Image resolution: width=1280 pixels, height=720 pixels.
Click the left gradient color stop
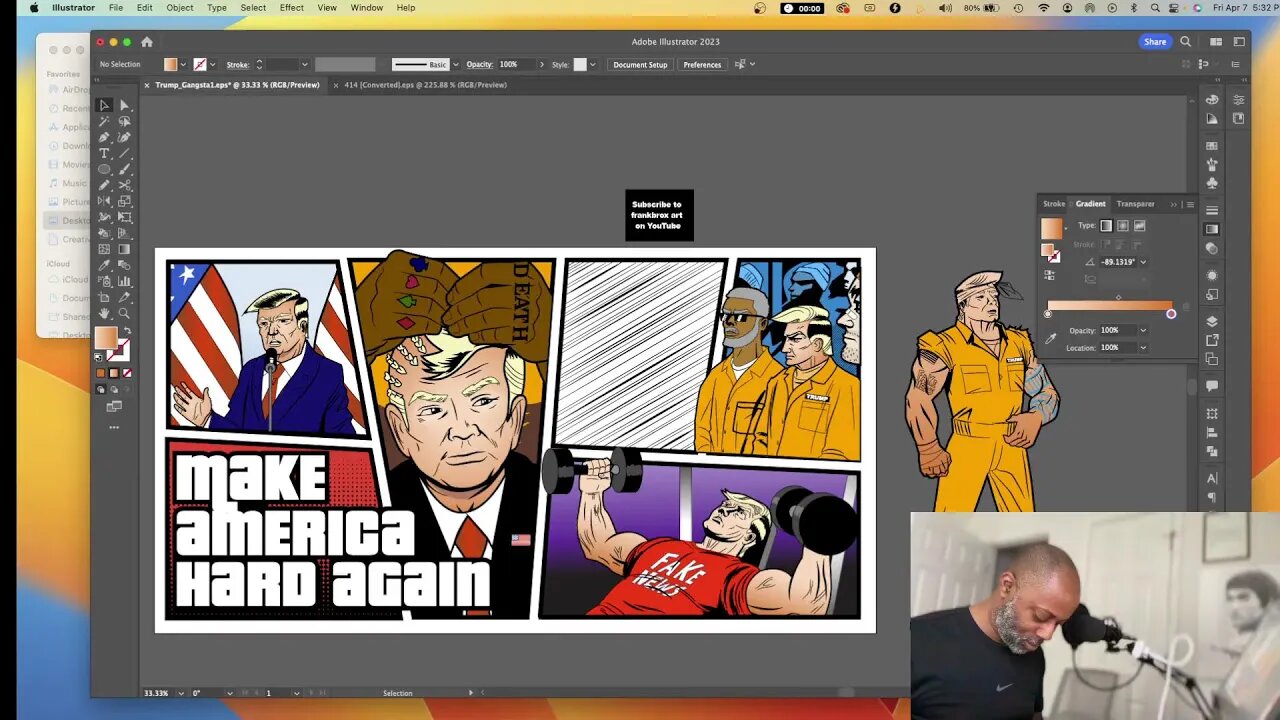[x=1047, y=314]
